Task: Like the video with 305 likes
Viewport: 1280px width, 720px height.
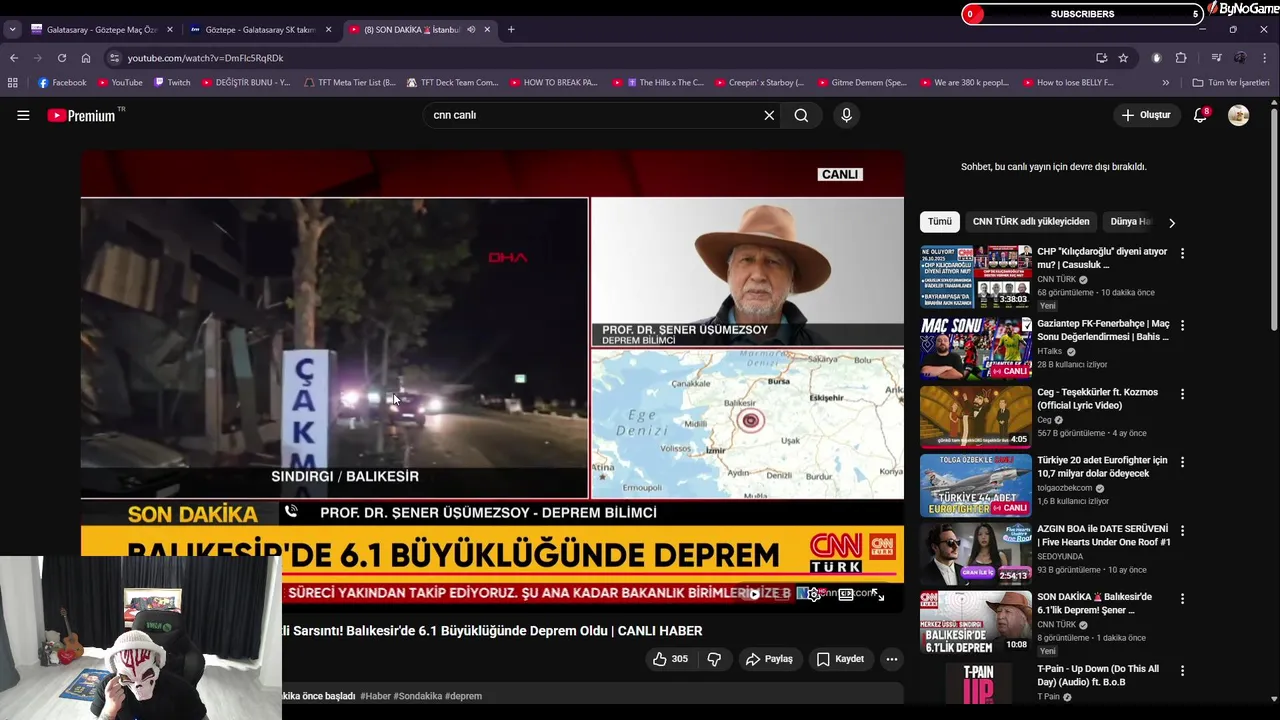Action: [x=670, y=659]
